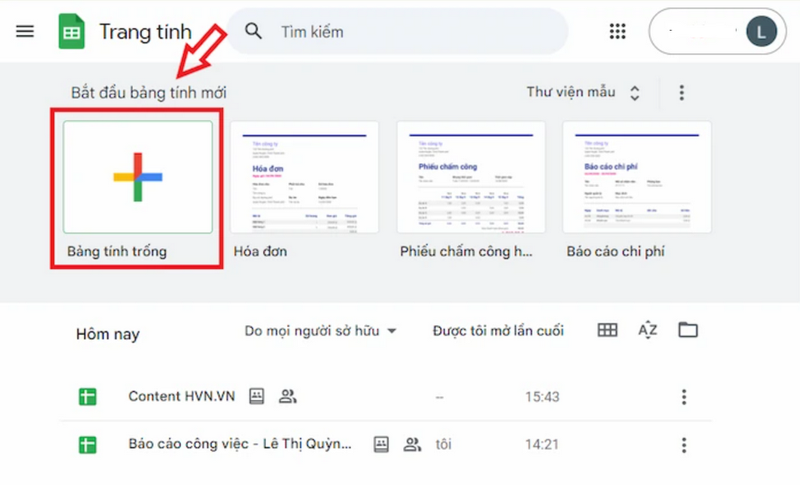Viewport: 800px width, 485px height.
Task: Click the Trang tính title text
Action: (x=145, y=32)
